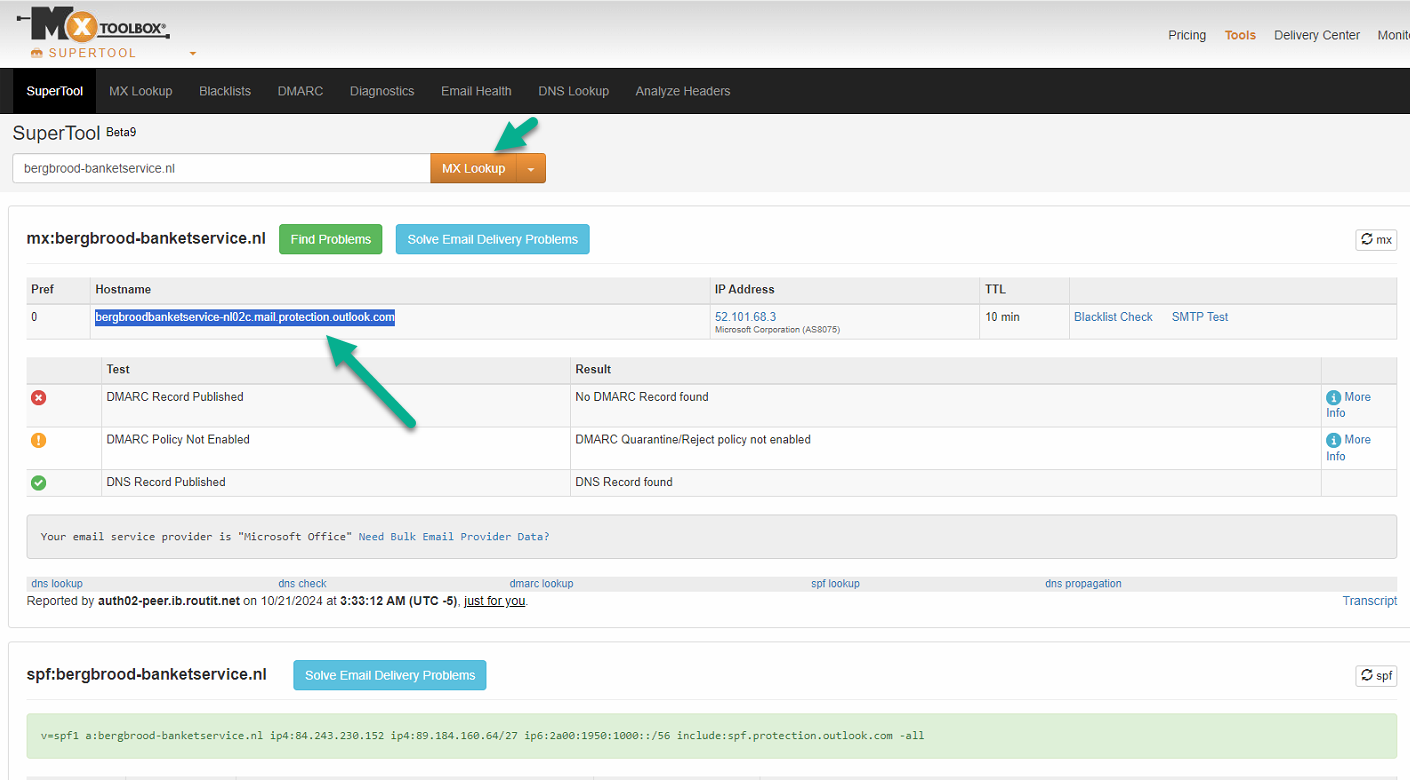Click the highlighted outlook.com hostname
Image resolution: width=1410 pixels, height=780 pixels.
click(245, 317)
